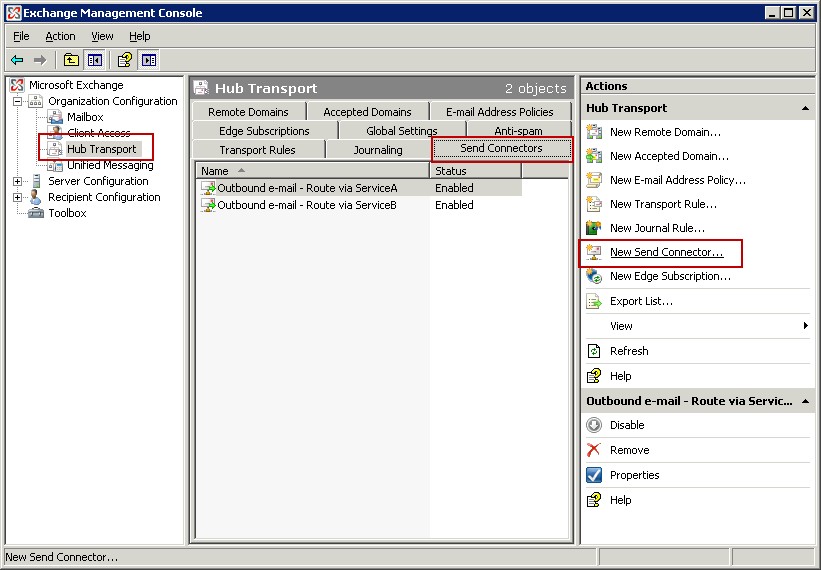This screenshot has height=570, width=821.
Task: Click the New Transport Rule icon
Action: (x=594, y=204)
